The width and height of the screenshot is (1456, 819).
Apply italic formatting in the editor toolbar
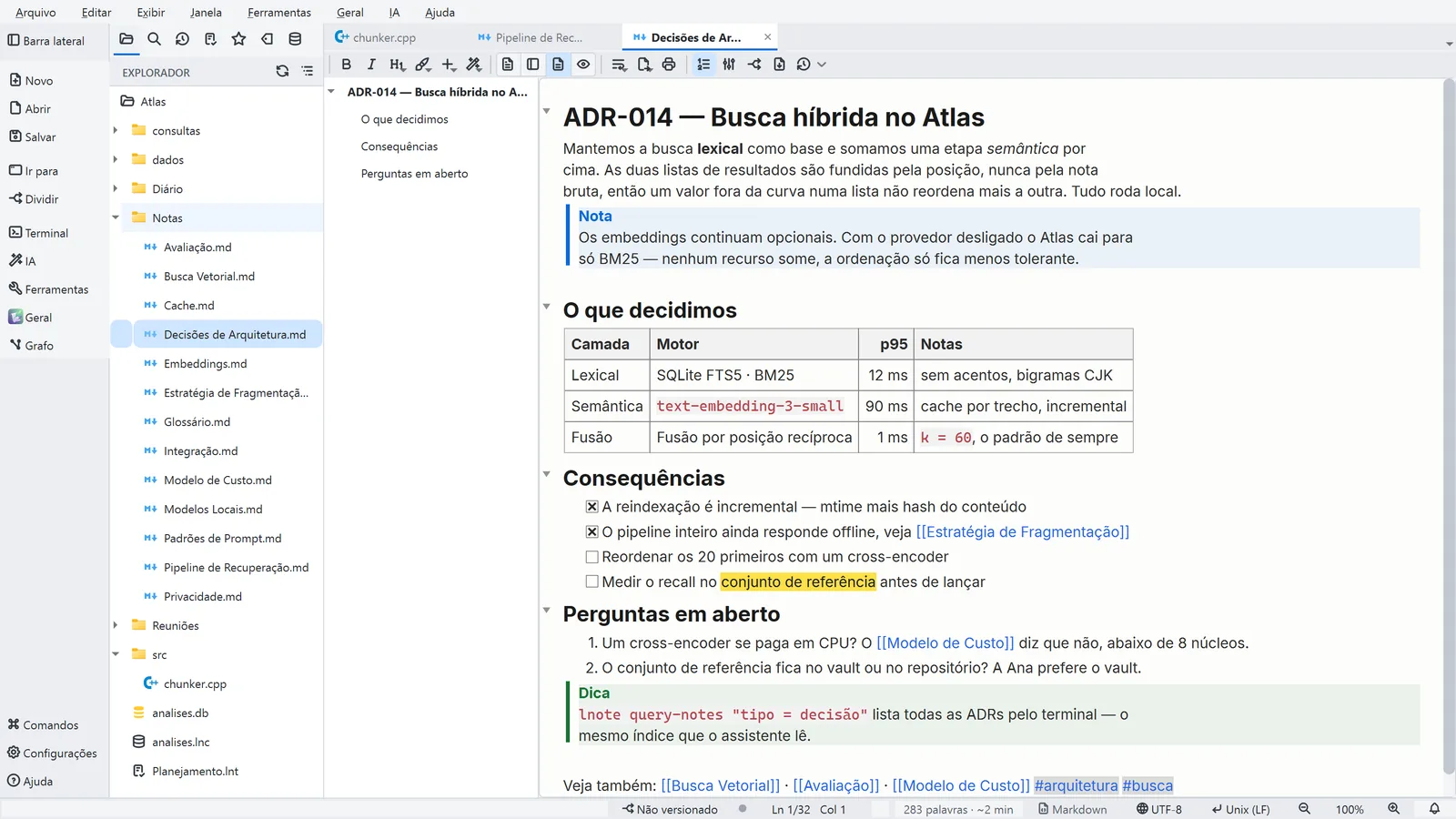tap(371, 65)
